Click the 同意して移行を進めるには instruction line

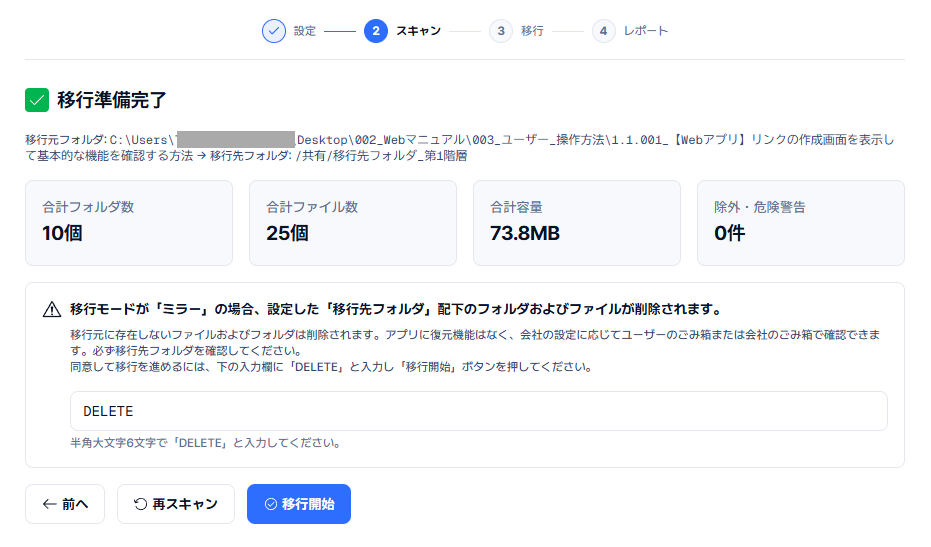[x=331, y=367]
